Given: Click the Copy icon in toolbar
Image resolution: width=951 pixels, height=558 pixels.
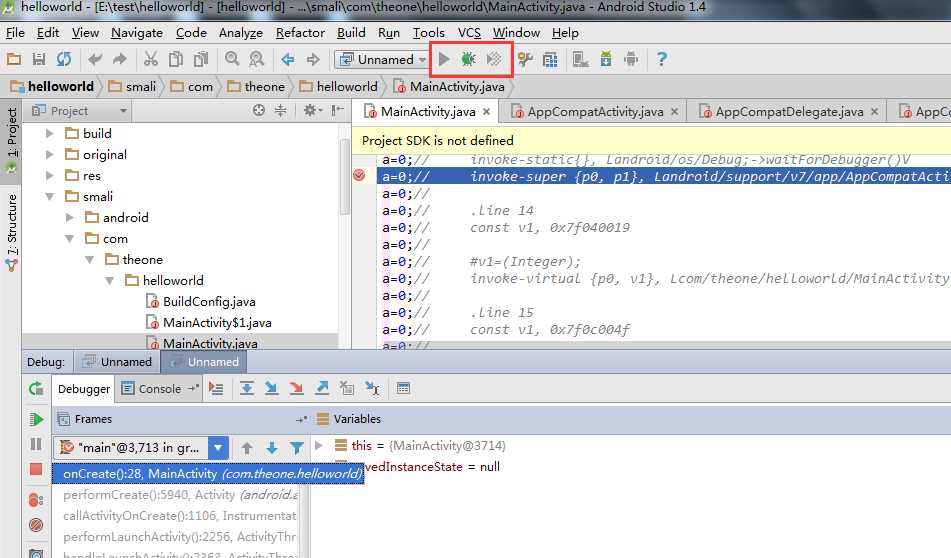Looking at the screenshot, I should pos(176,59).
